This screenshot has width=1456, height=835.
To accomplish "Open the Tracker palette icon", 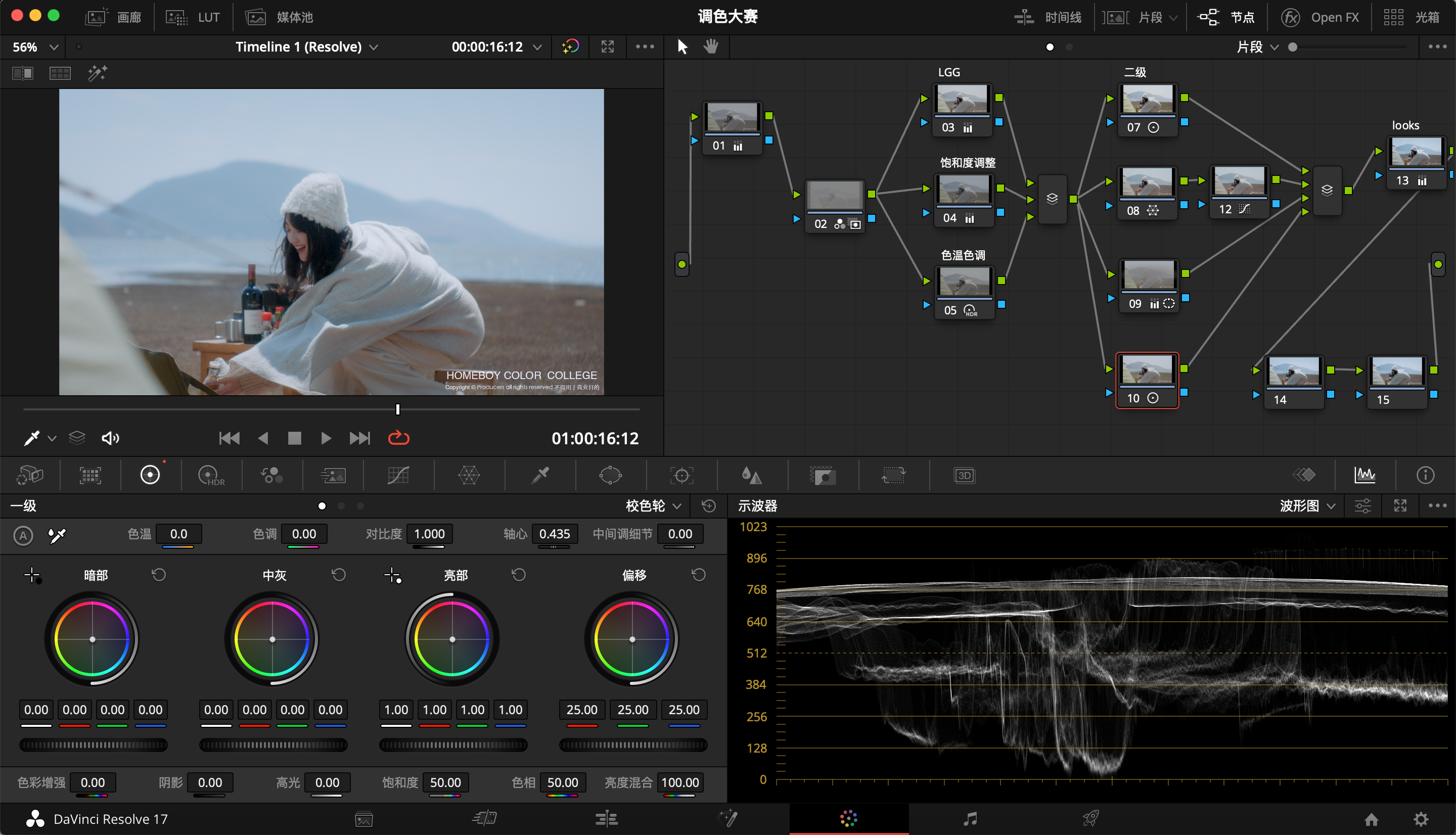I will point(681,476).
